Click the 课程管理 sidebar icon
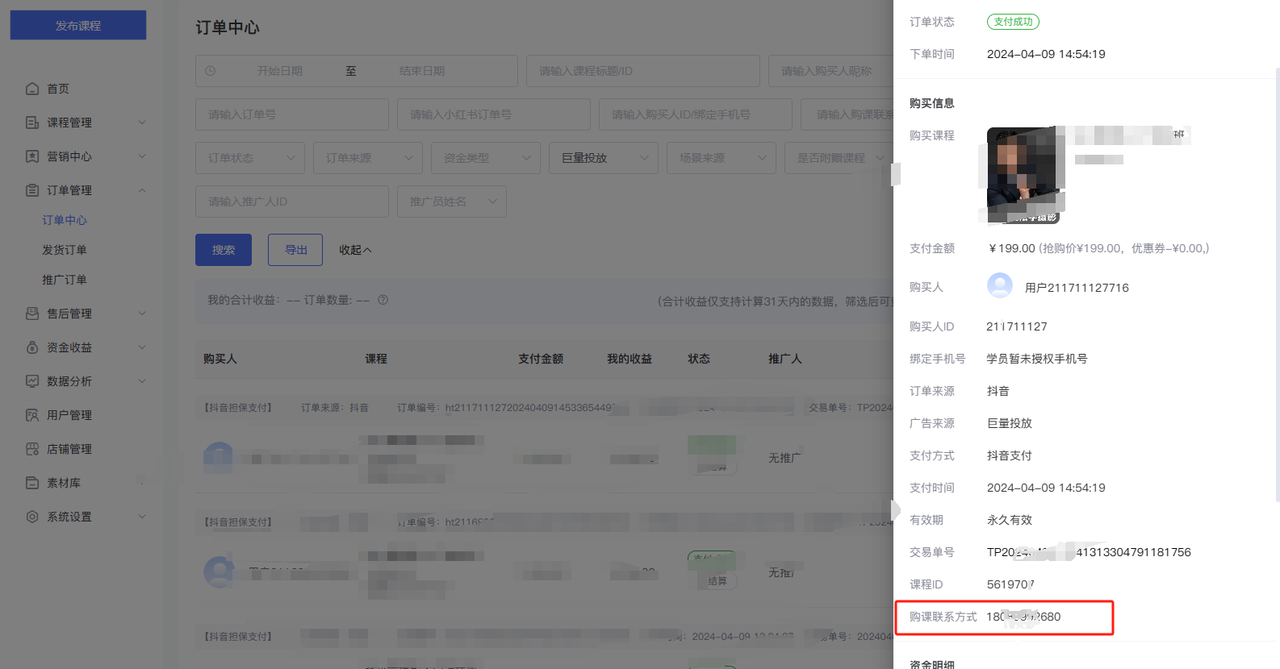 [x=33, y=123]
